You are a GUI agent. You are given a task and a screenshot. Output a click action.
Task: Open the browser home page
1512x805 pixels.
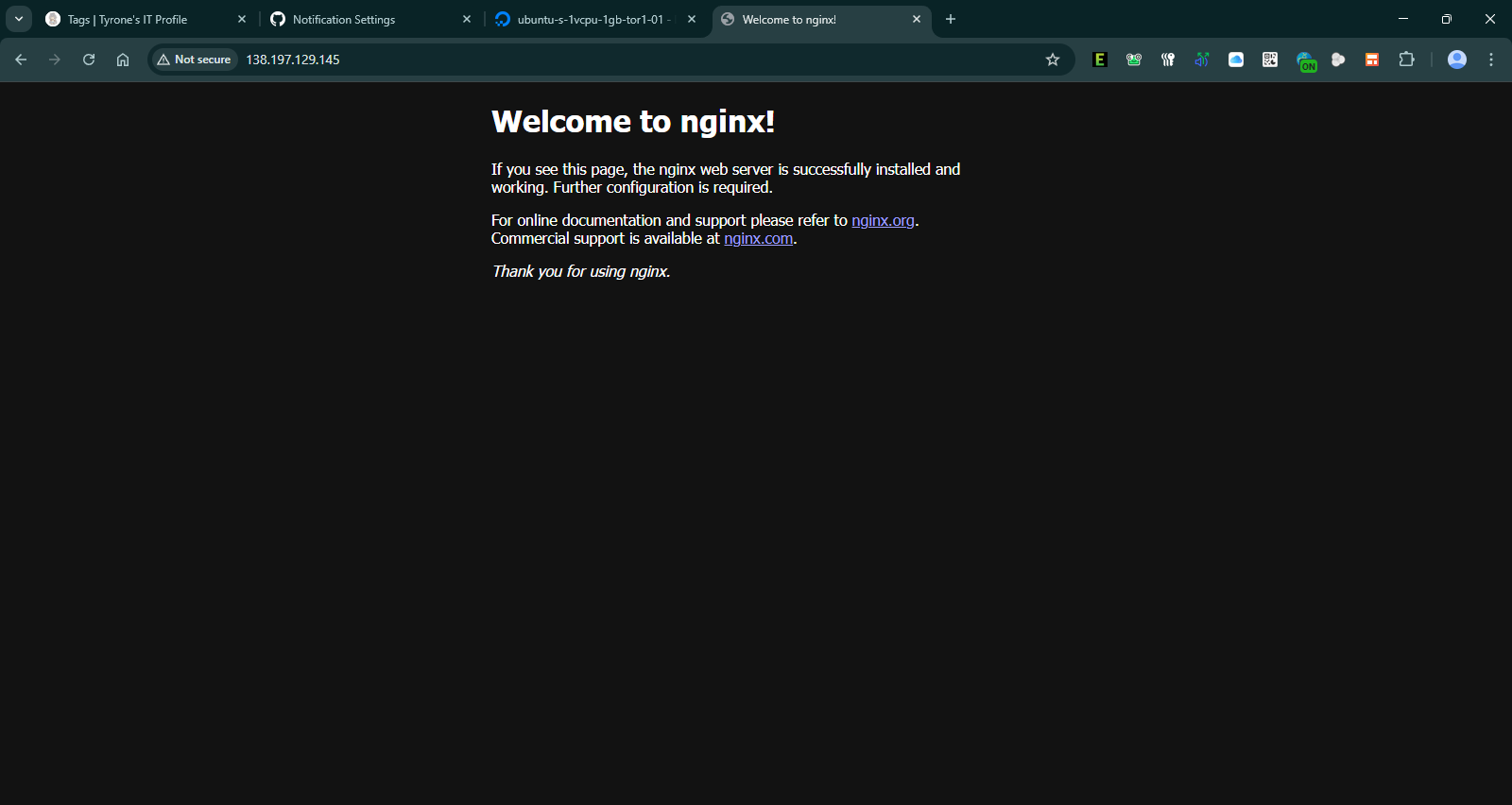[x=123, y=60]
